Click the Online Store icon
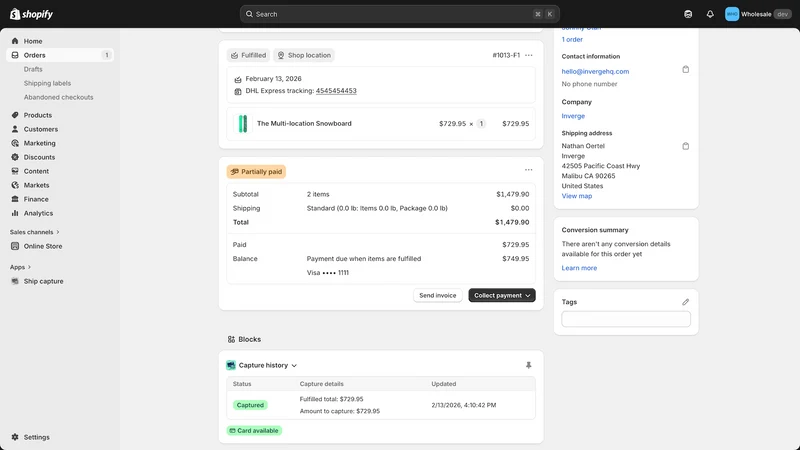Viewport: 800px width, 450px height. 15,246
